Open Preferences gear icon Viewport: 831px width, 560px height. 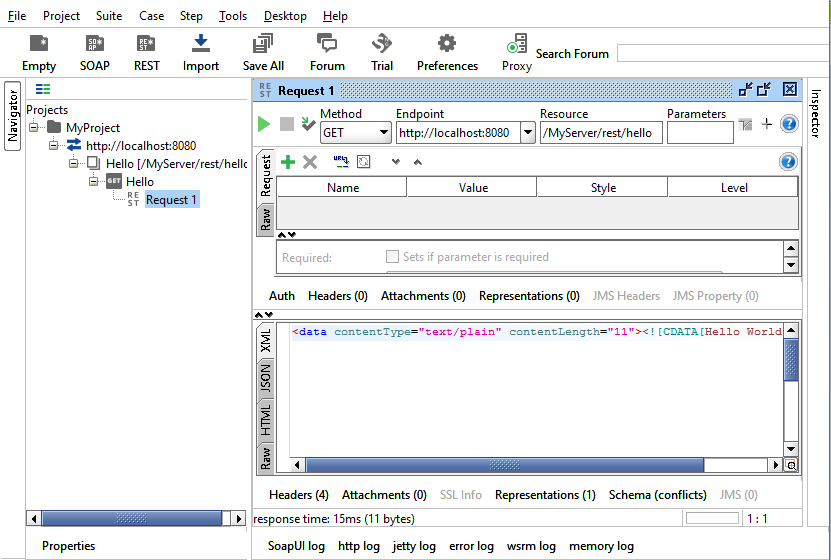click(447, 44)
